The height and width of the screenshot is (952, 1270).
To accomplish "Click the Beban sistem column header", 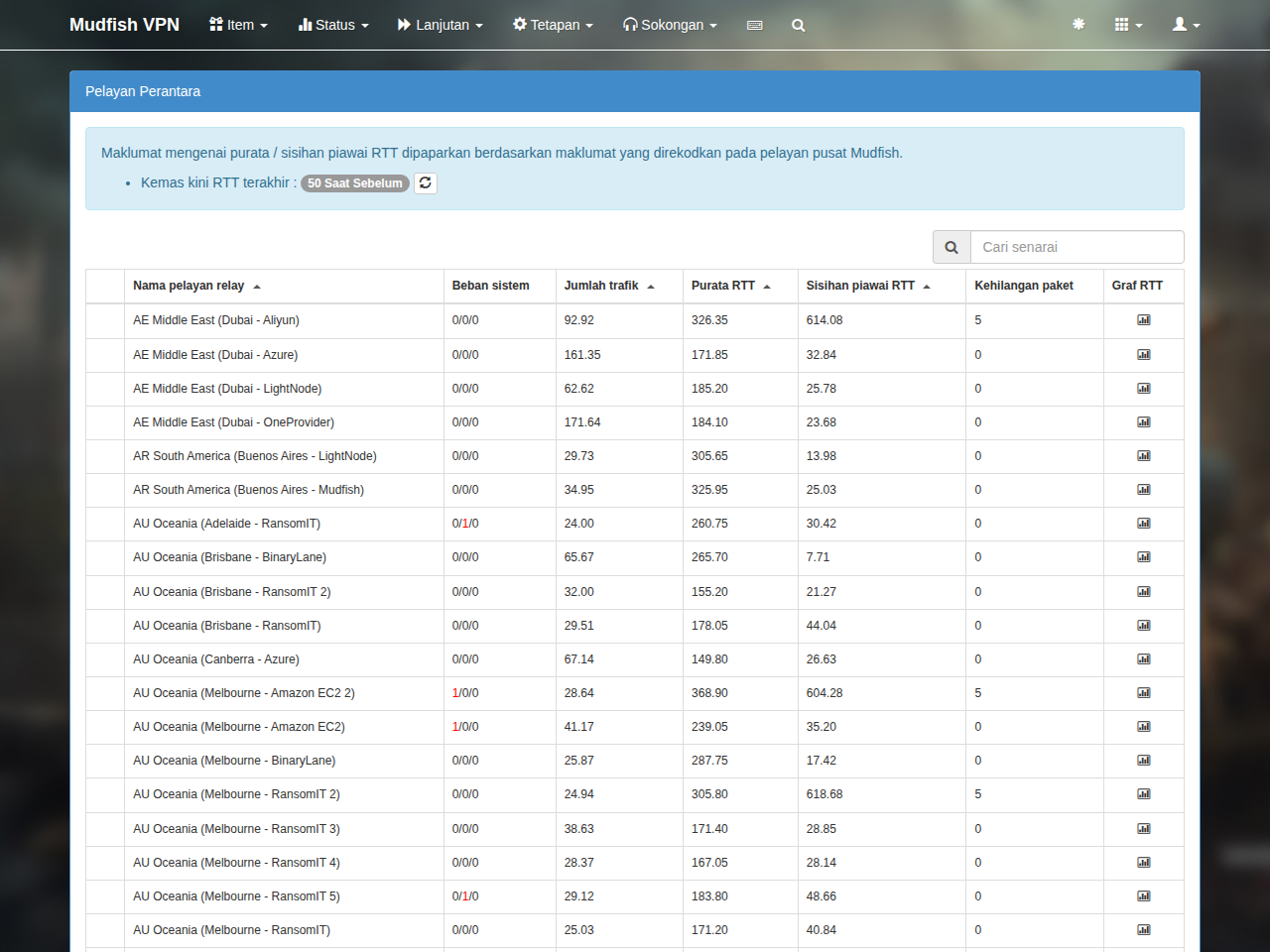I will (x=490, y=286).
